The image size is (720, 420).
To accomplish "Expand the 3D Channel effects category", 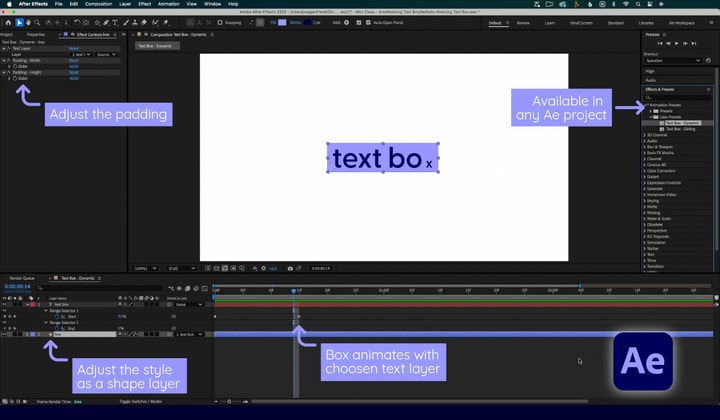I will pos(645,135).
